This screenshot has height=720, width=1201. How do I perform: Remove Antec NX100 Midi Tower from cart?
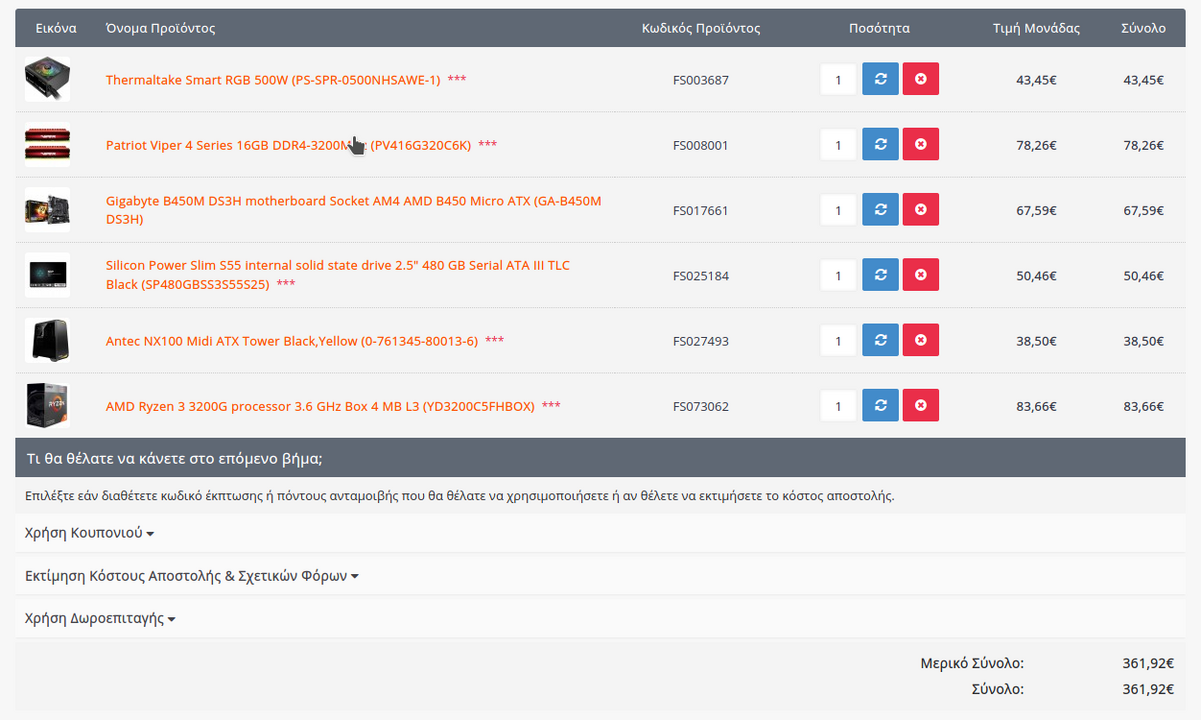click(x=920, y=341)
